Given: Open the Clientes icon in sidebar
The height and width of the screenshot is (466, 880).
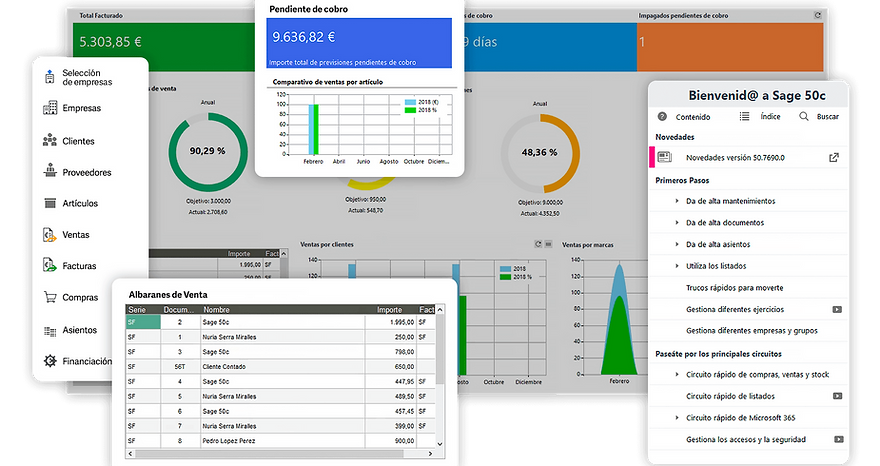Looking at the screenshot, I should (50, 140).
